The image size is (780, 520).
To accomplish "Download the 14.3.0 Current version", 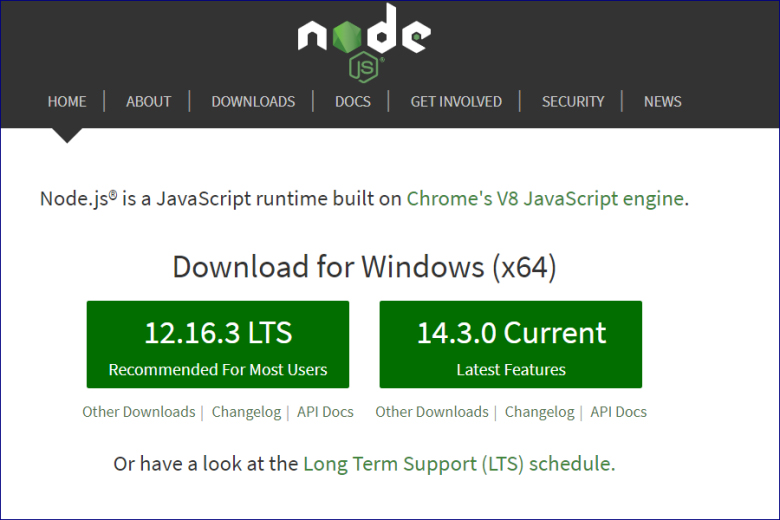I will (511, 344).
